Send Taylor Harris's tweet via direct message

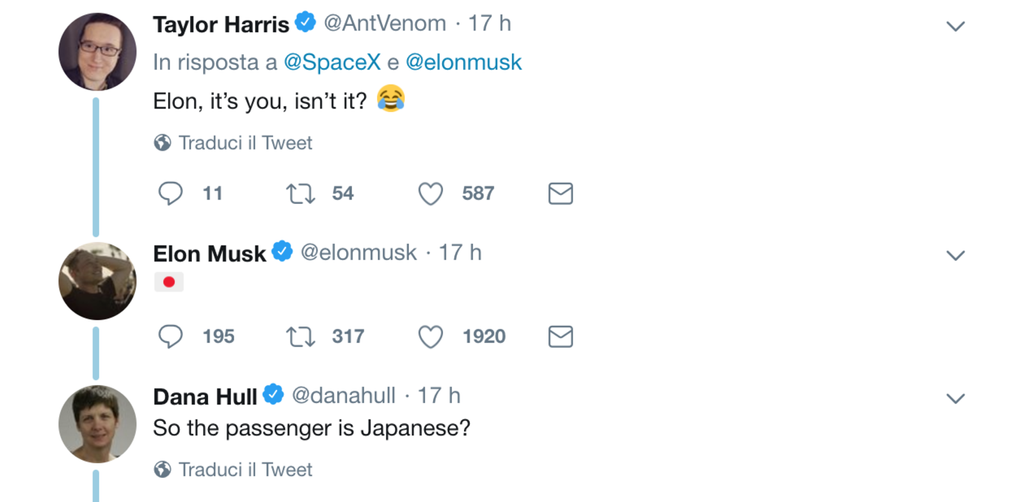coord(561,193)
